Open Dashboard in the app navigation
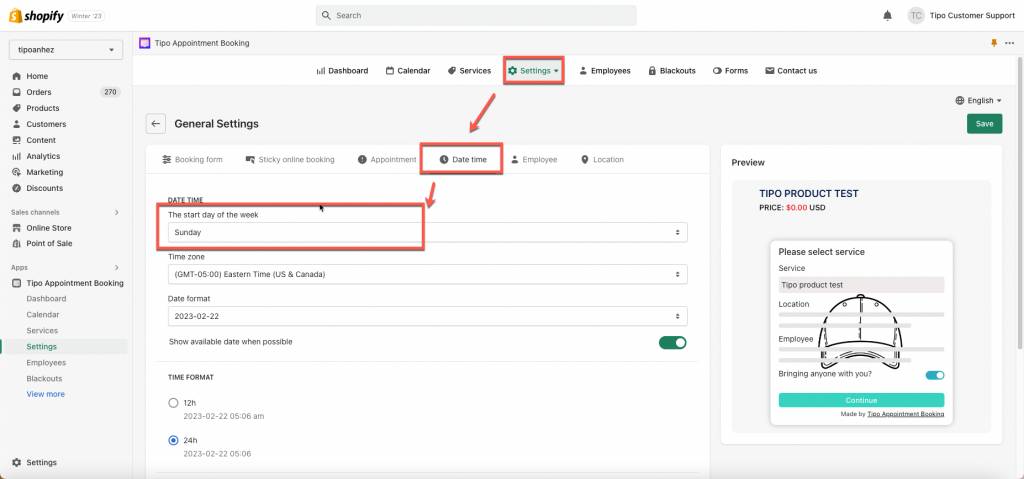This screenshot has height=479, width=1024. coord(342,71)
